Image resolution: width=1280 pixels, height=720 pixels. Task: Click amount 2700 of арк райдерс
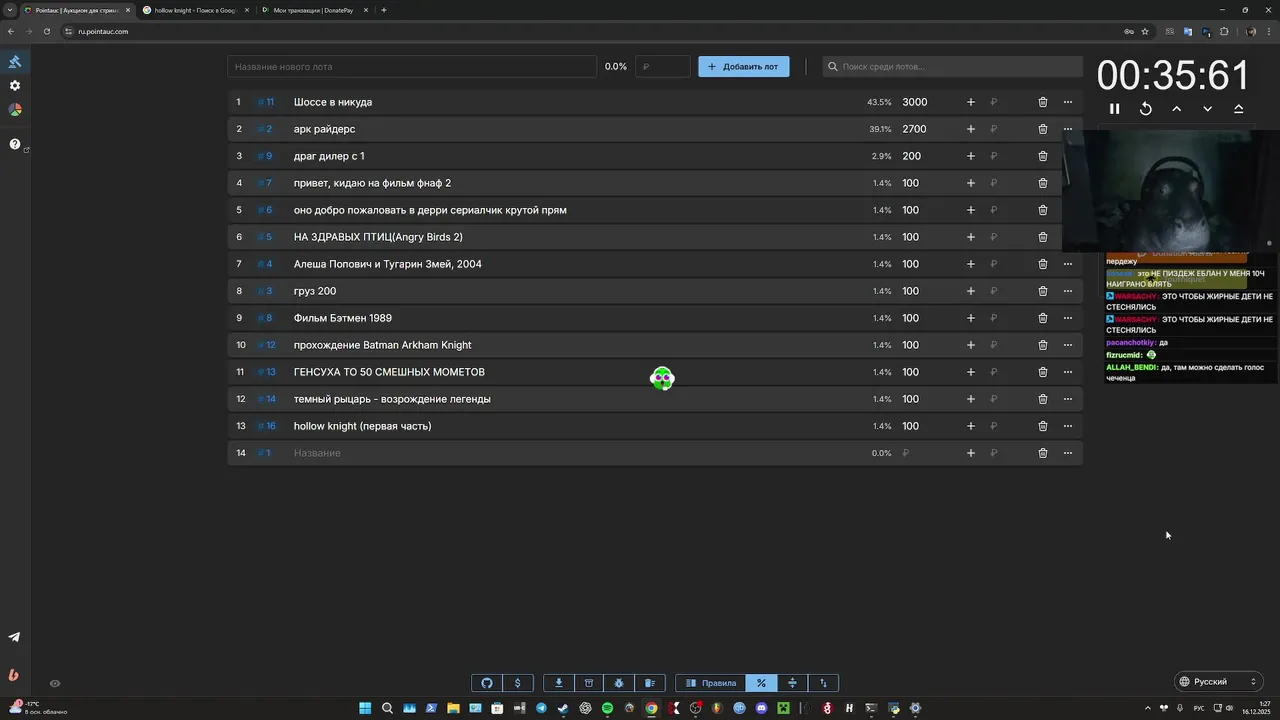(915, 129)
